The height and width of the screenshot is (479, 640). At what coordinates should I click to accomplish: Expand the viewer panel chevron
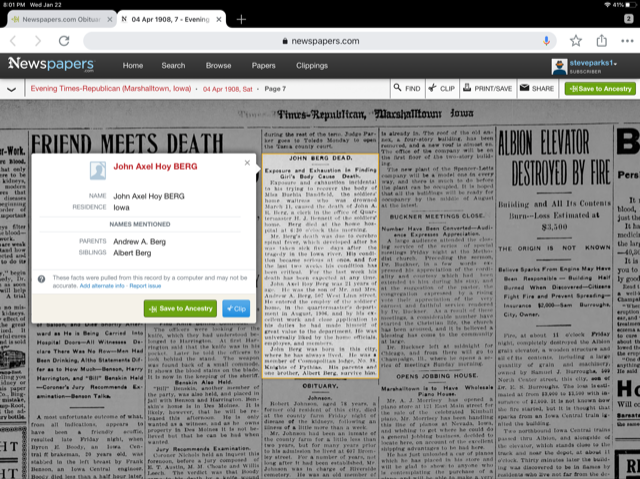(x=11, y=89)
